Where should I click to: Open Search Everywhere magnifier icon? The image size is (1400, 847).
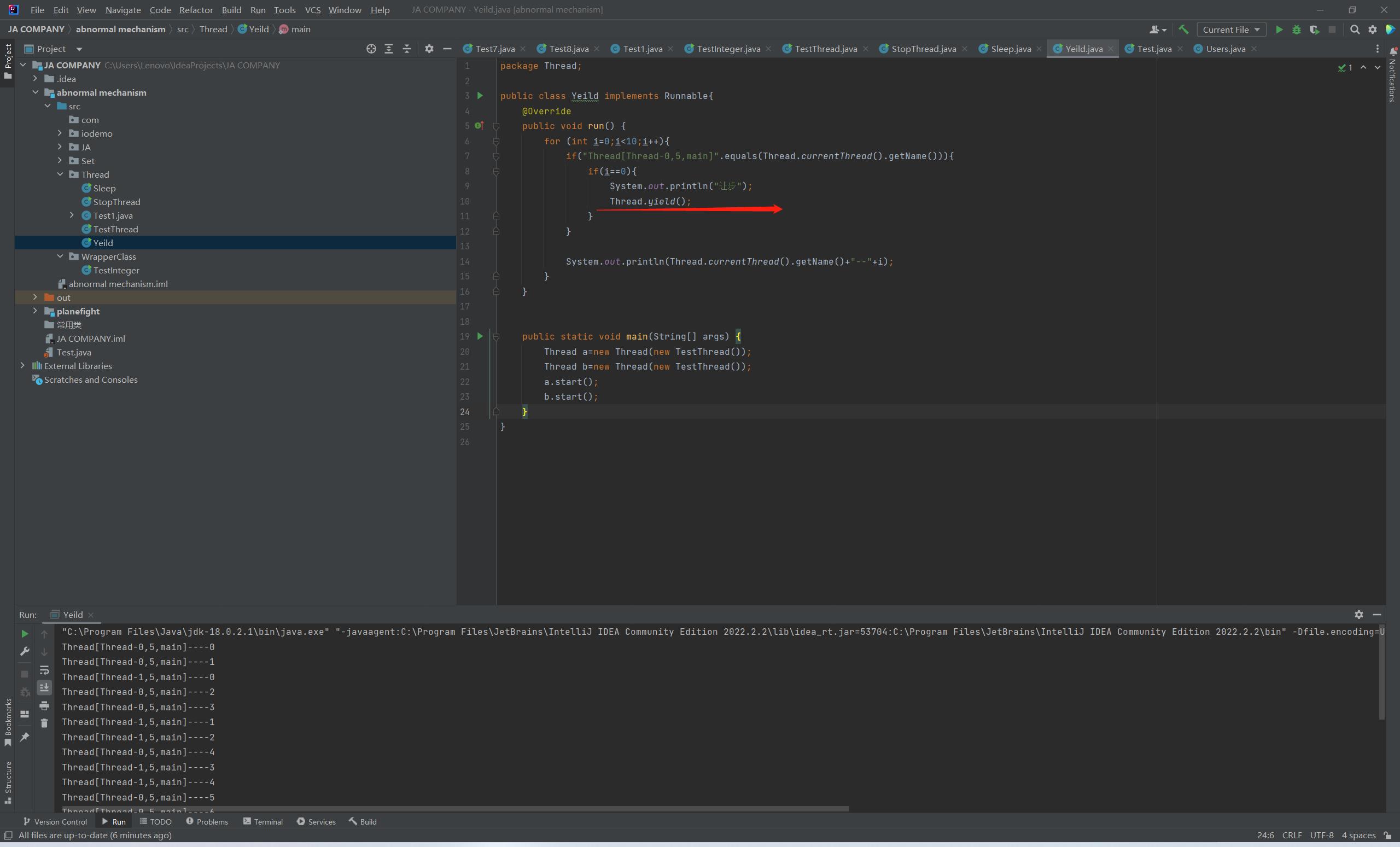1355,30
